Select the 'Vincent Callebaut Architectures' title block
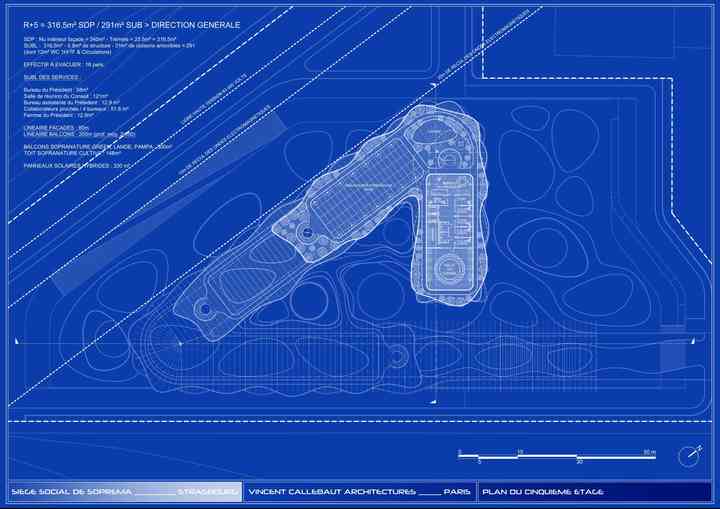Viewport: 720px width, 509px height. click(x=359, y=492)
